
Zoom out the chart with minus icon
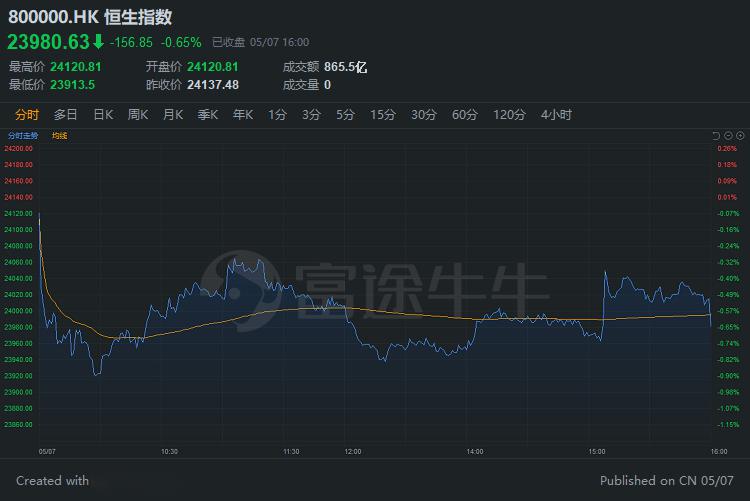728,135
